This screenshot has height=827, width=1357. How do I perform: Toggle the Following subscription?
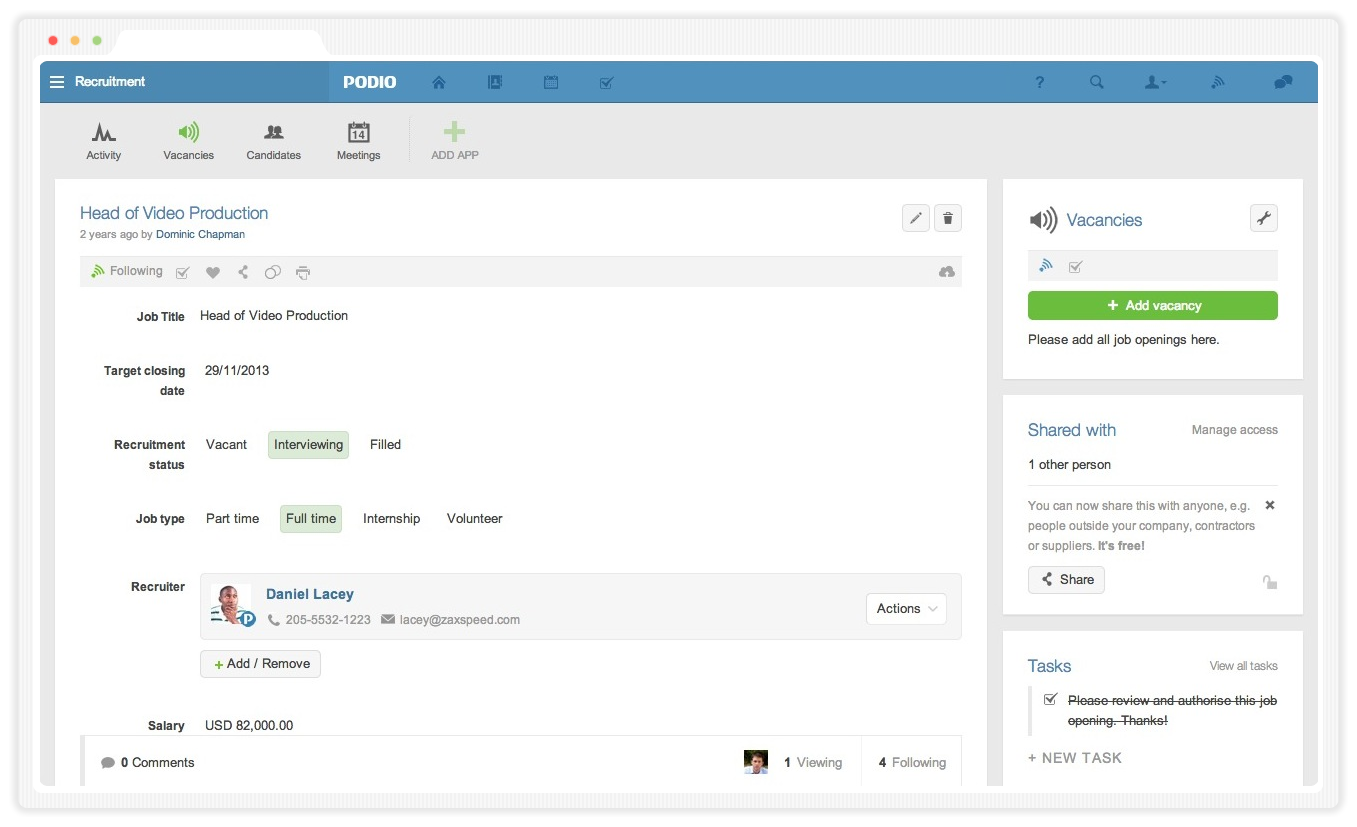pyautogui.click(x=126, y=271)
